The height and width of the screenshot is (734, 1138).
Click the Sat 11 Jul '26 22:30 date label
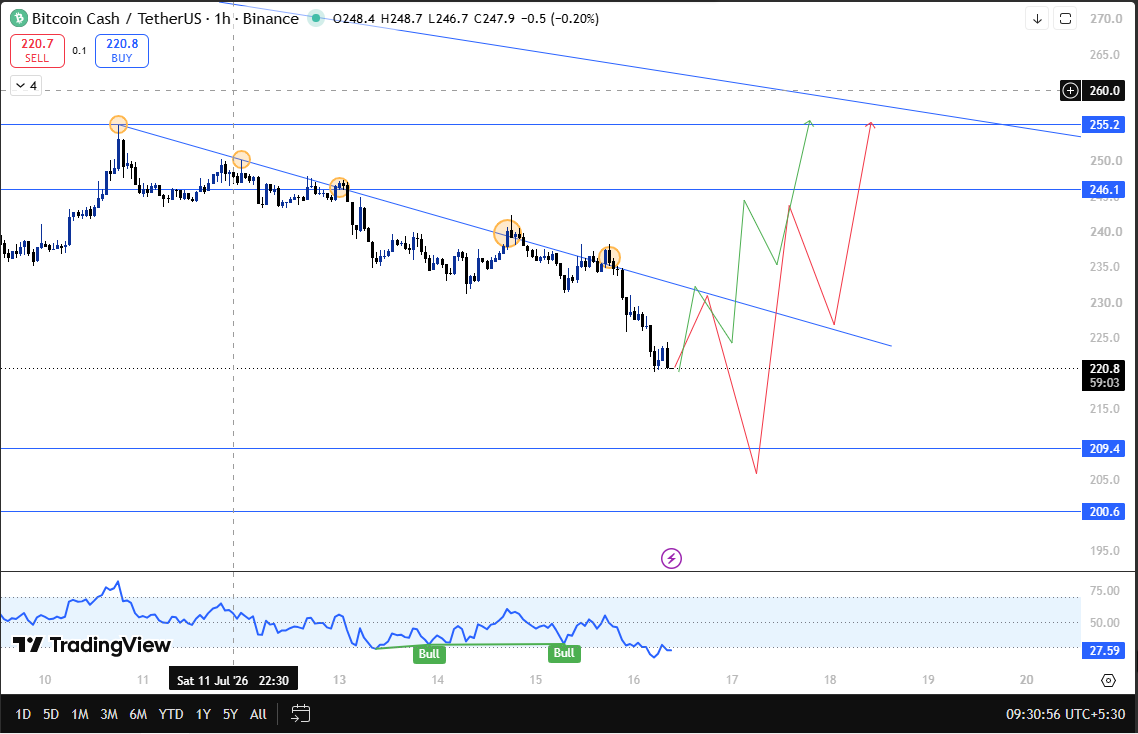click(x=233, y=680)
